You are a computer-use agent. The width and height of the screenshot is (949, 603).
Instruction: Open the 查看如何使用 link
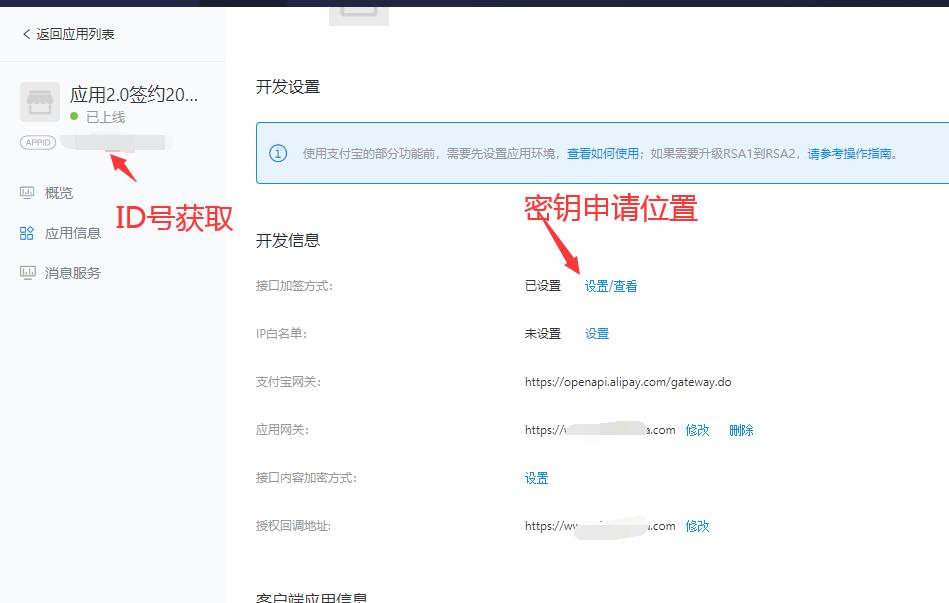602,154
